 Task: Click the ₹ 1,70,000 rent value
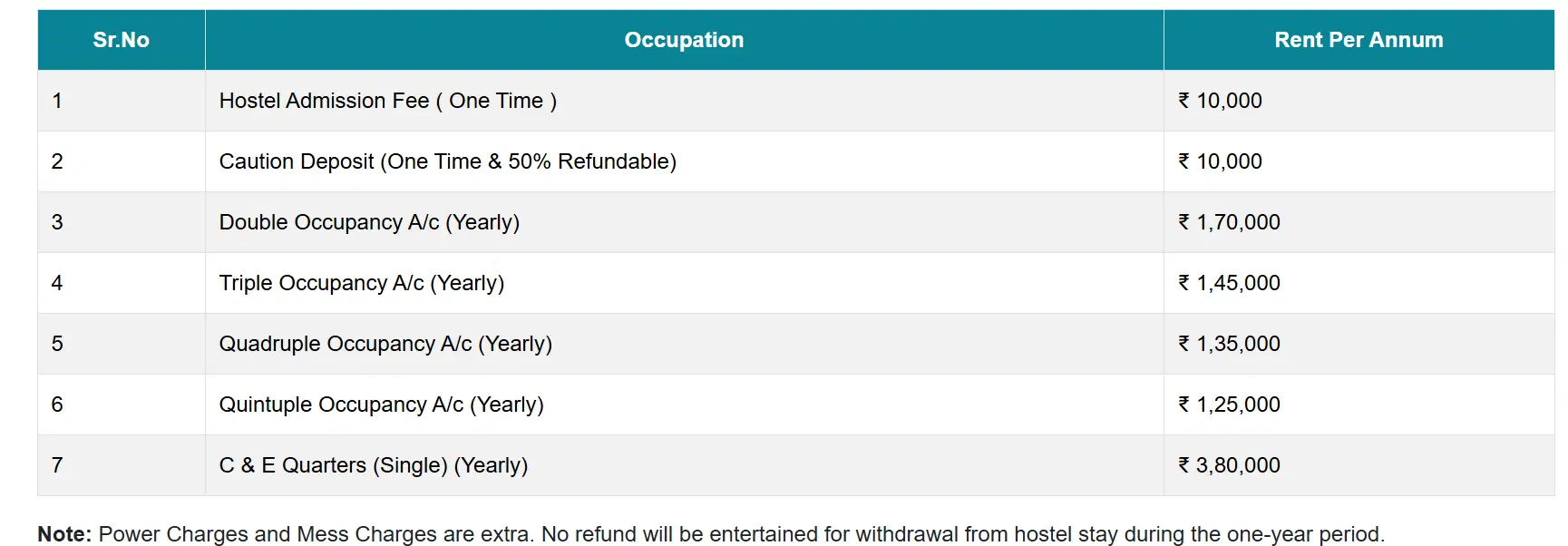pos(1229,222)
